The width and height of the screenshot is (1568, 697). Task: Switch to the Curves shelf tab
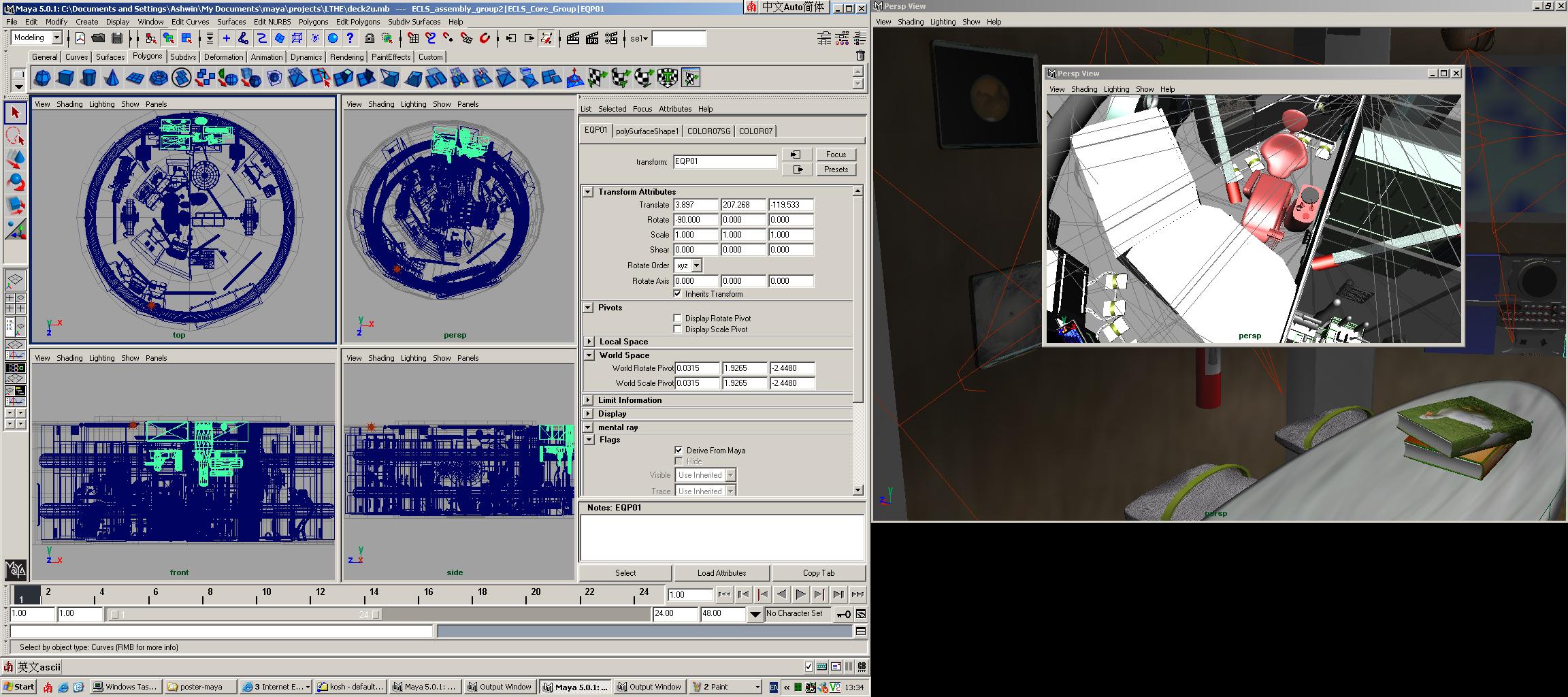pos(76,57)
